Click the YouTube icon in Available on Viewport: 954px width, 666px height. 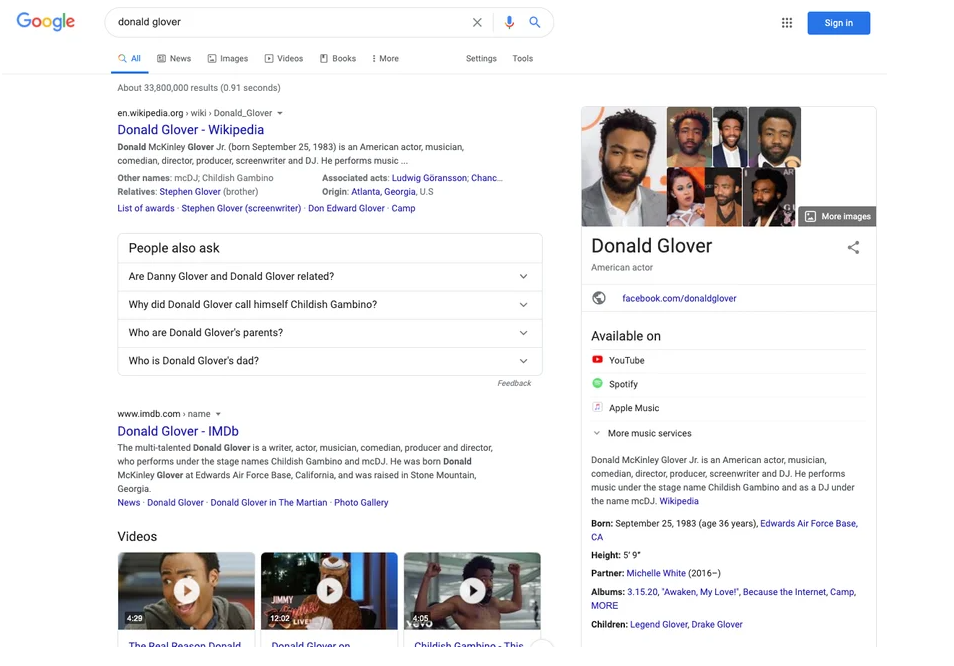(x=597, y=359)
